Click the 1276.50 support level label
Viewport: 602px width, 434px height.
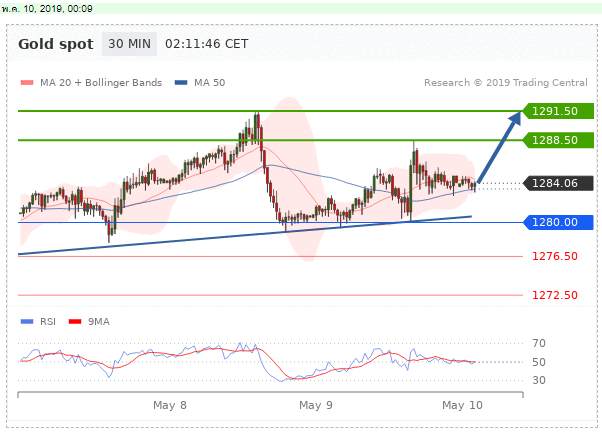[555, 256]
